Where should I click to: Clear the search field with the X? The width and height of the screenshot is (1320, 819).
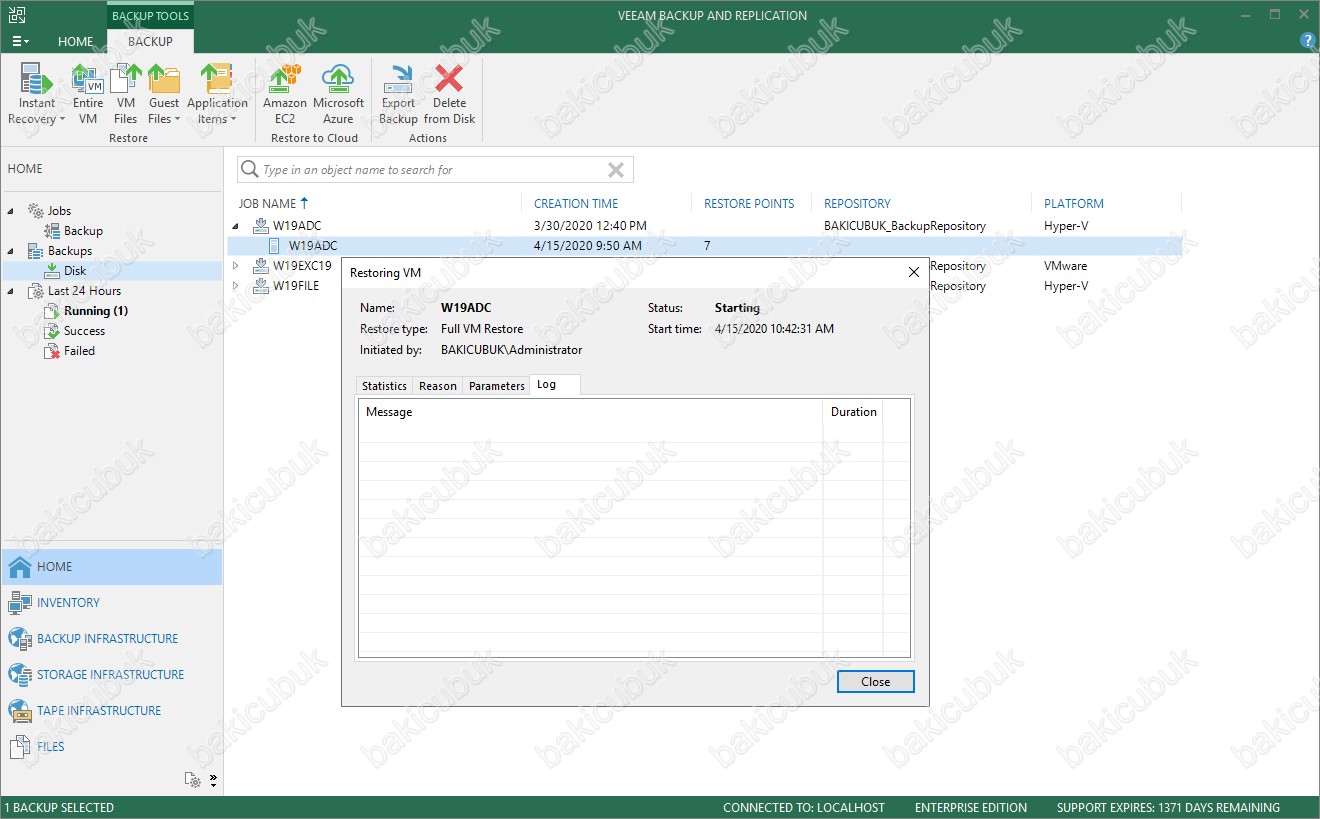[x=616, y=170]
